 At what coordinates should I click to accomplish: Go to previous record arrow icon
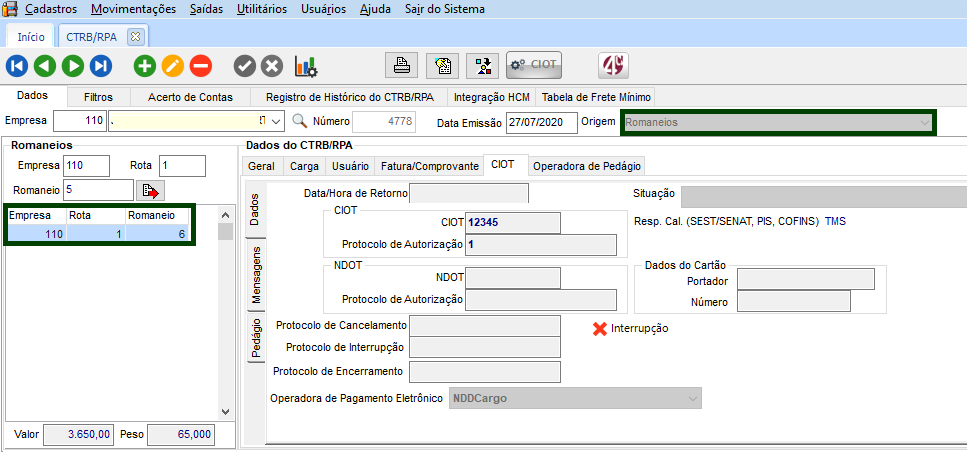[x=45, y=65]
